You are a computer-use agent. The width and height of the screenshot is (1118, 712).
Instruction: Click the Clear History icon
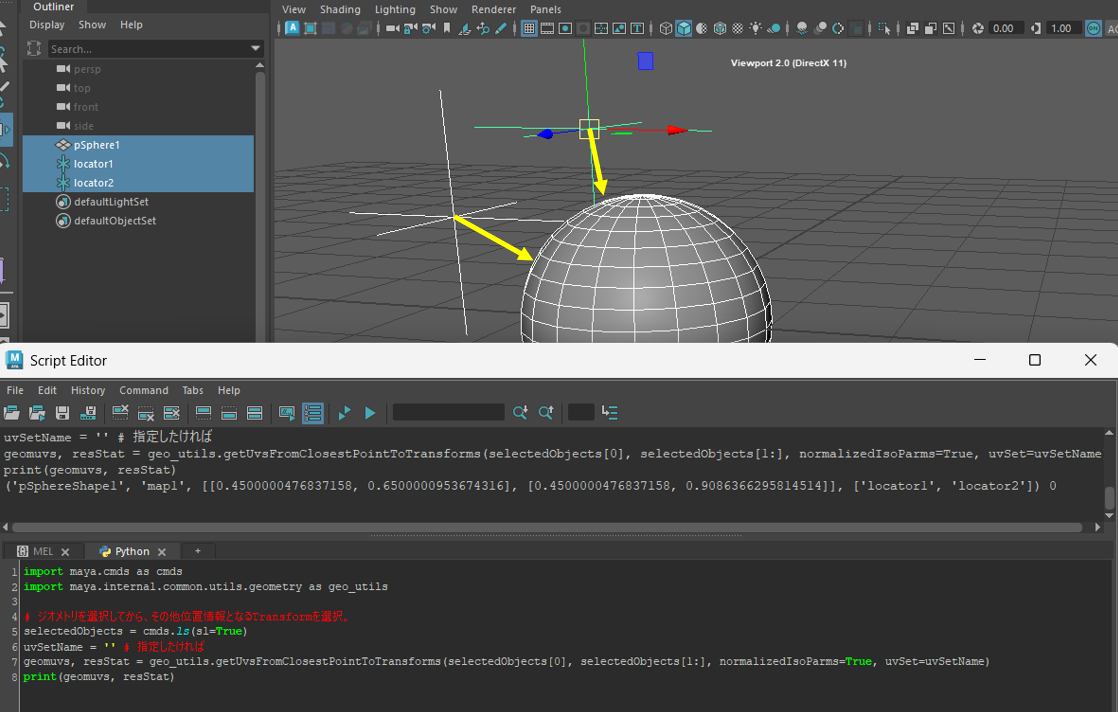click(x=120, y=412)
